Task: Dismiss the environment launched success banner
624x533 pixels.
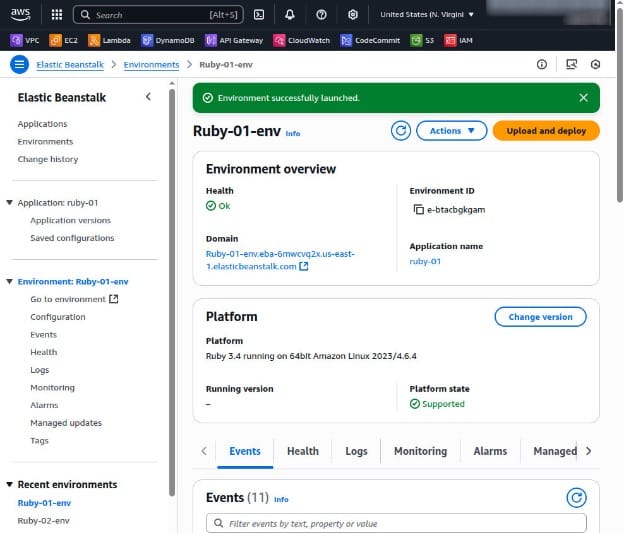Action: pyautogui.click(x=583, y=98)
